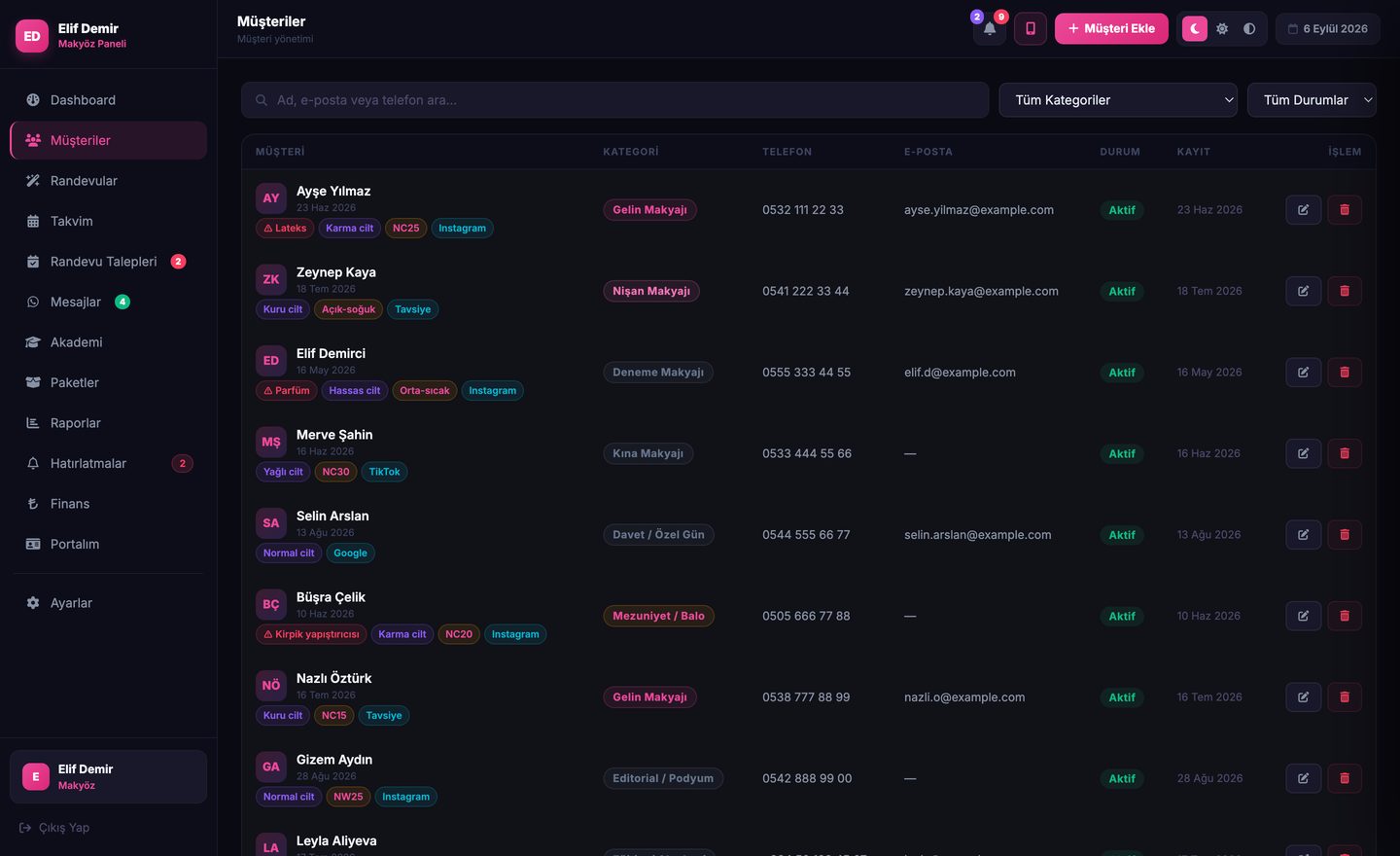Open Randevu Talepleri sidebar item
Viewport: 1400px width, 856px height.
tap(108, 262)
